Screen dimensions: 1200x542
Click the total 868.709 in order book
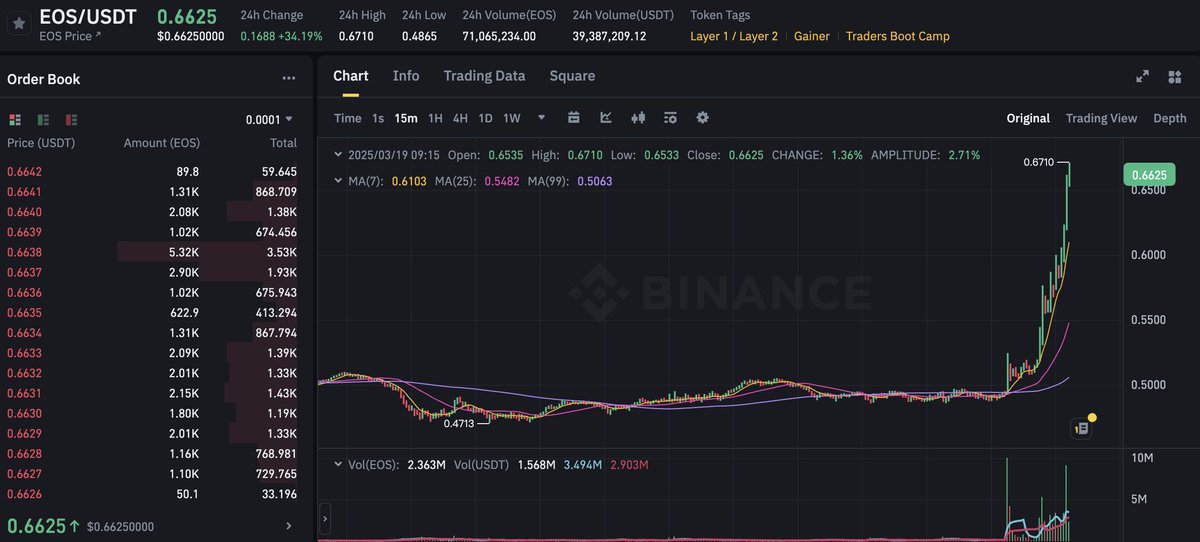point(276,192)
